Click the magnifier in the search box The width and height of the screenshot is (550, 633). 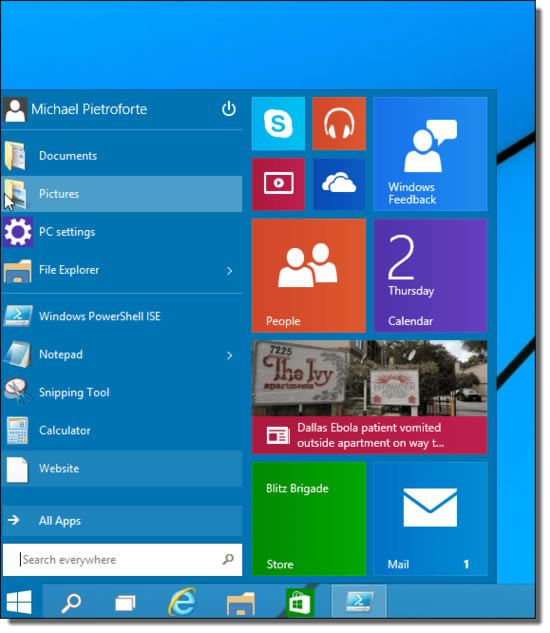(x=228, y=559)
